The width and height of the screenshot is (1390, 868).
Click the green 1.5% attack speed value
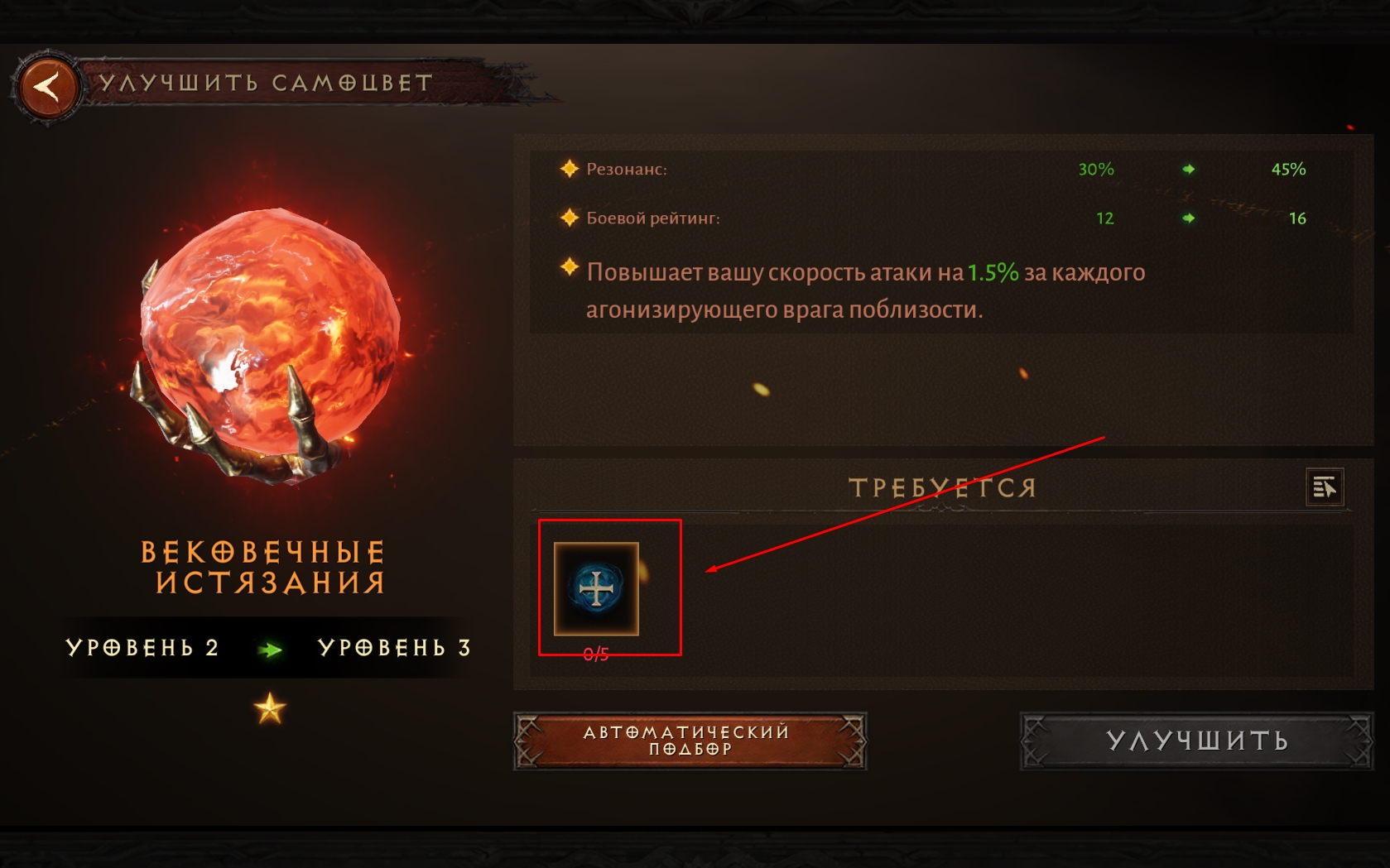pyautogui.click(x=993, y=272)
